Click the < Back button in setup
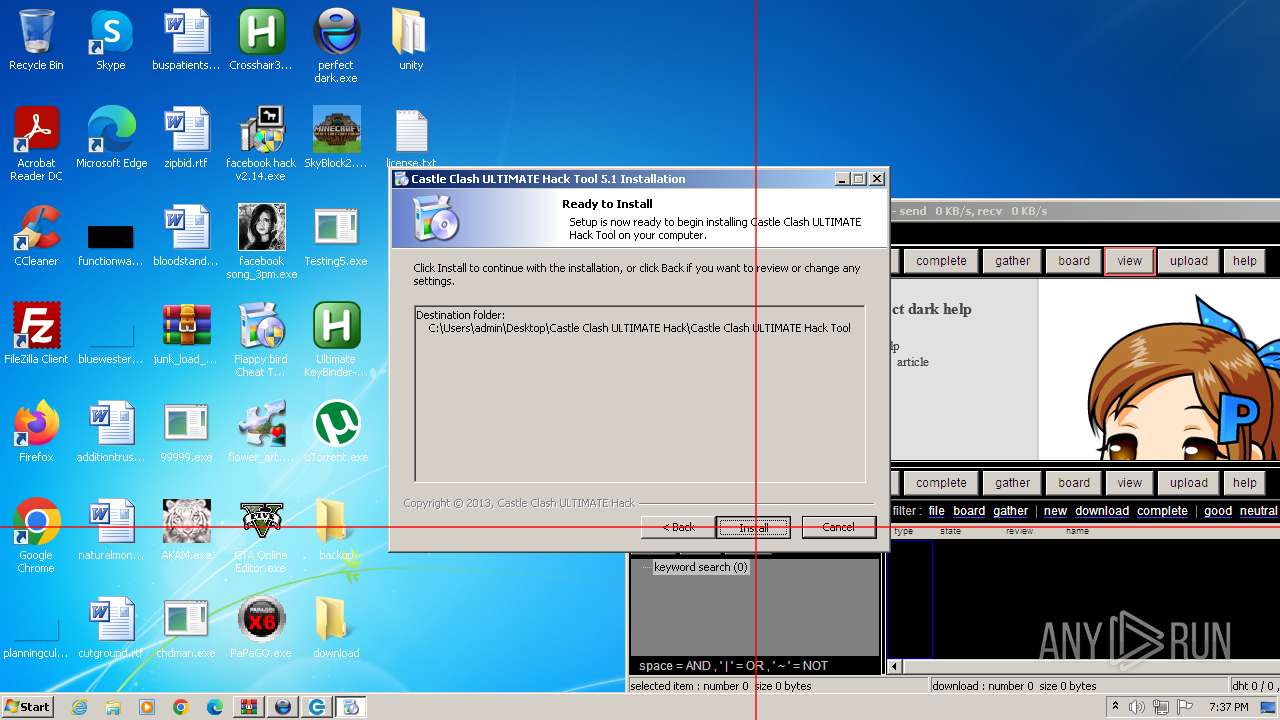 coord(678,527)
